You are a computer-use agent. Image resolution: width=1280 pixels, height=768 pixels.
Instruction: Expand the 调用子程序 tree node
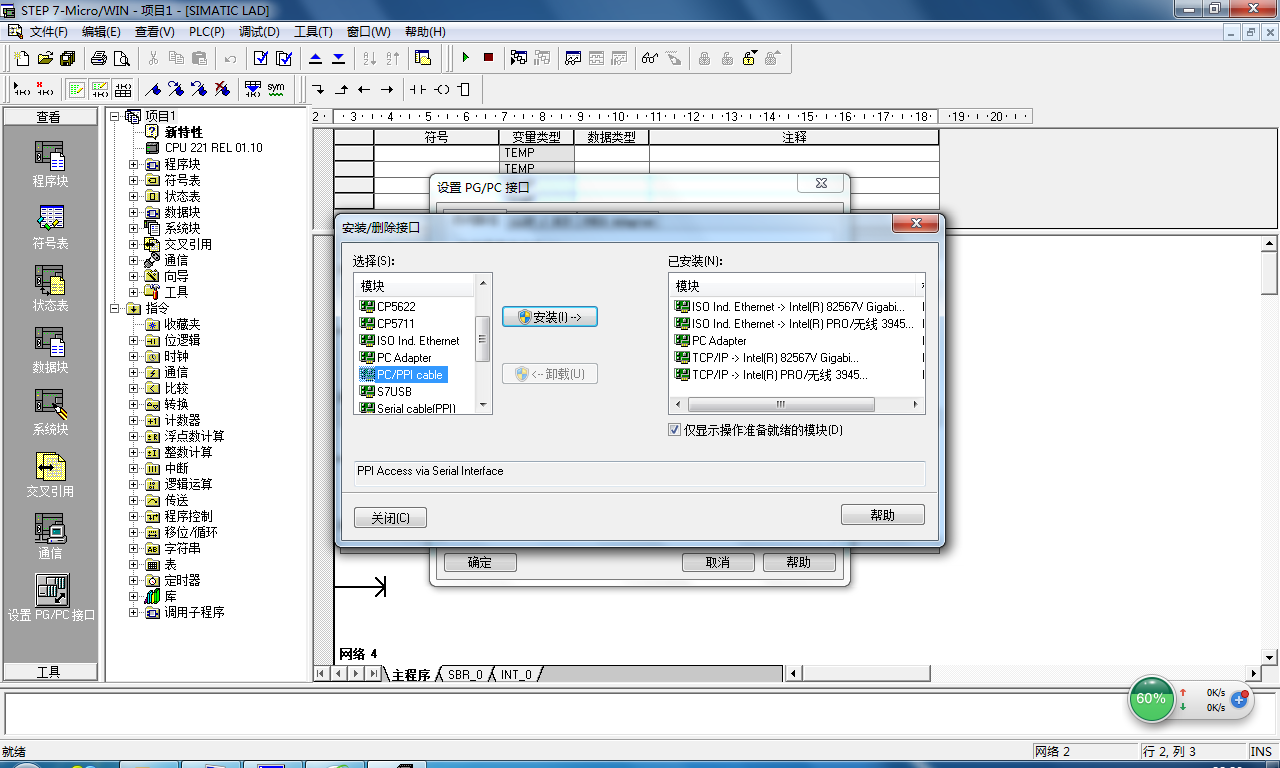[x=134, y=612]
